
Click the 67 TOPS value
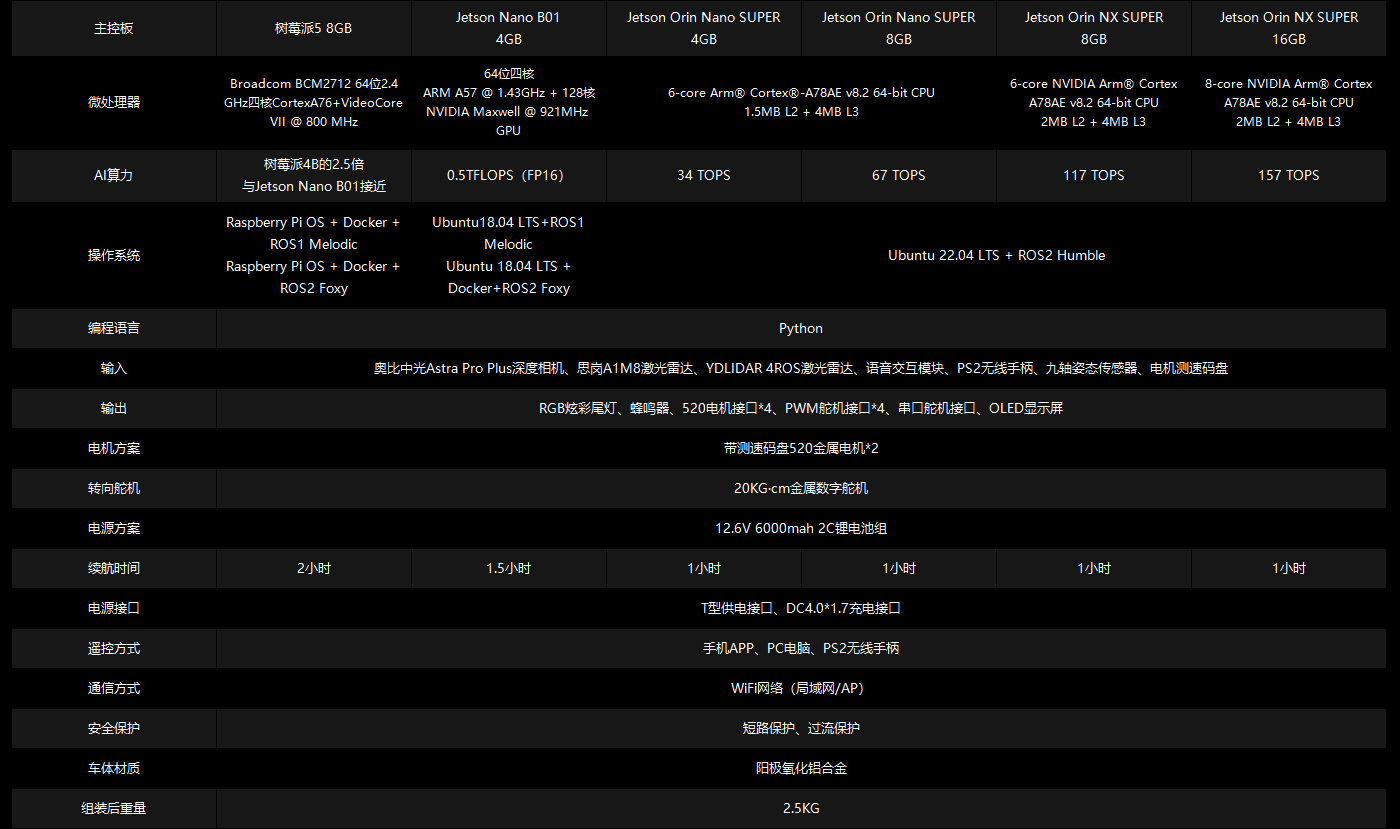[899, 175]
